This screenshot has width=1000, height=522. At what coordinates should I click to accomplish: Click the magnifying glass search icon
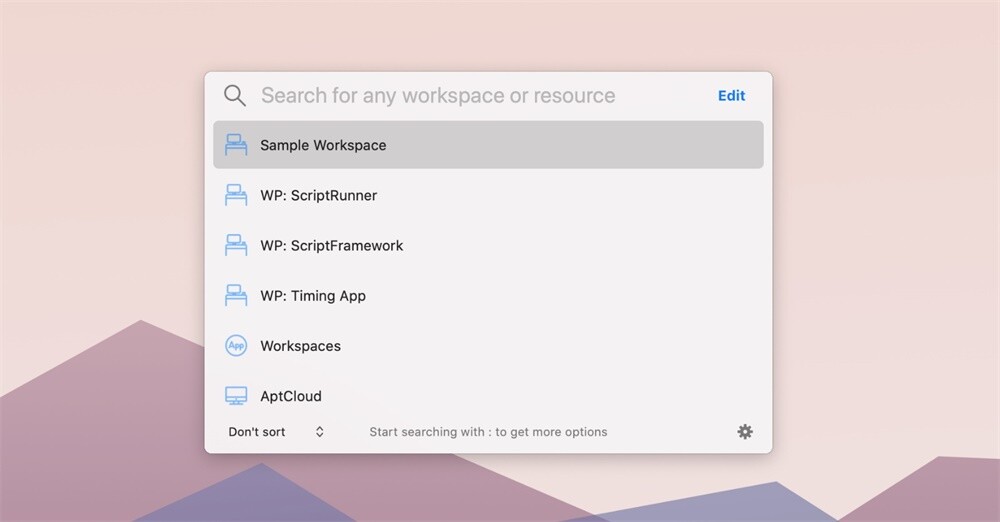click(x=235, y=96)
